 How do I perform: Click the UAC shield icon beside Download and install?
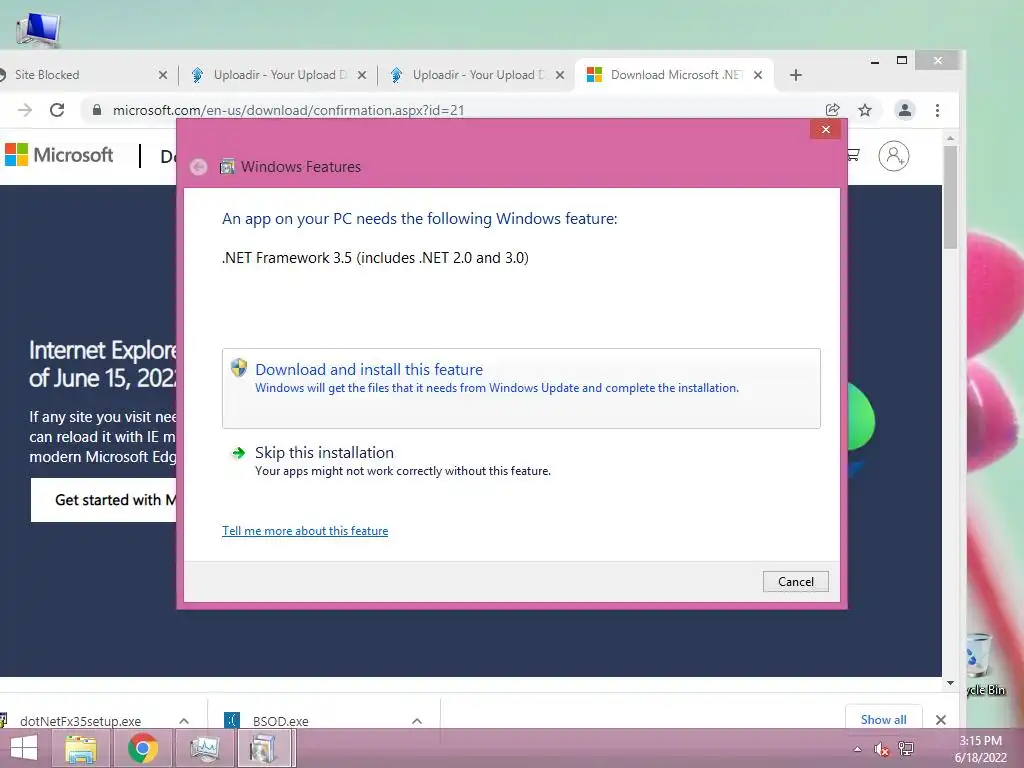[239, 368]
